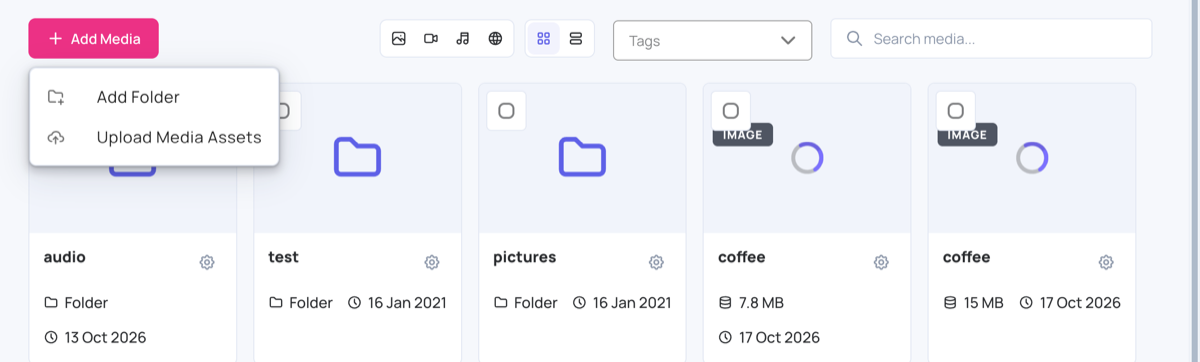Click the 7.8 MB coffee loading thumbnail
This screenshot has width=1200, height=362.
tap(807, 157)
